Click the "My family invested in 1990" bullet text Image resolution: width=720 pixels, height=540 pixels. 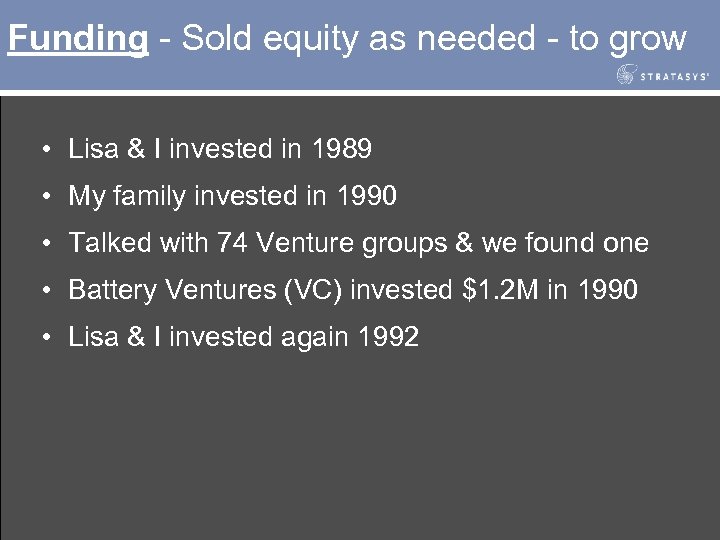click(232, 197)
